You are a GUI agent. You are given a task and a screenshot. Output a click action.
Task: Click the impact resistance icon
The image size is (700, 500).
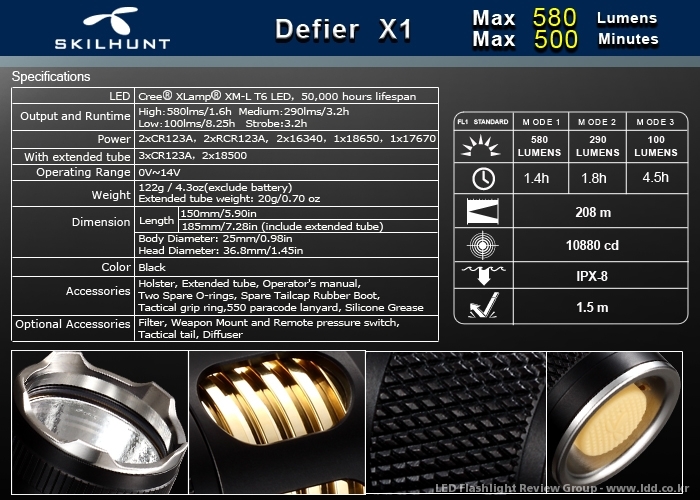point(483,306)
